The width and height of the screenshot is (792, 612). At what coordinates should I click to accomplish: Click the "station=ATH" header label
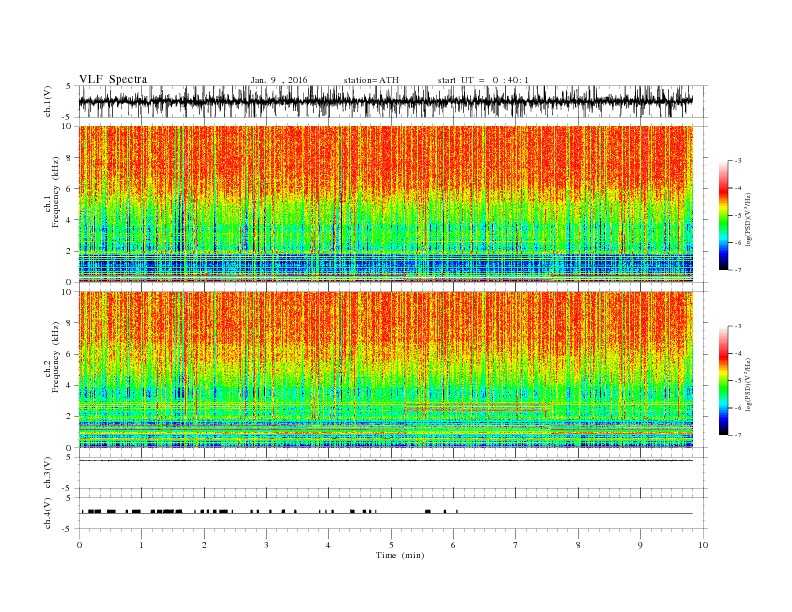pyautogui.click(x=371, y=80)
